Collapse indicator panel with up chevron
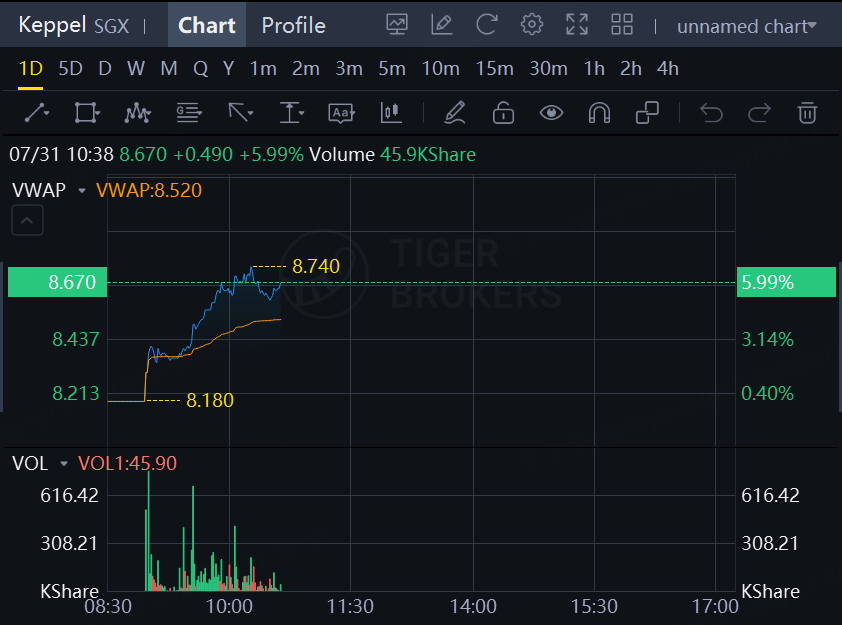Screen dimensions: 842x625 (x=27, y=221)
